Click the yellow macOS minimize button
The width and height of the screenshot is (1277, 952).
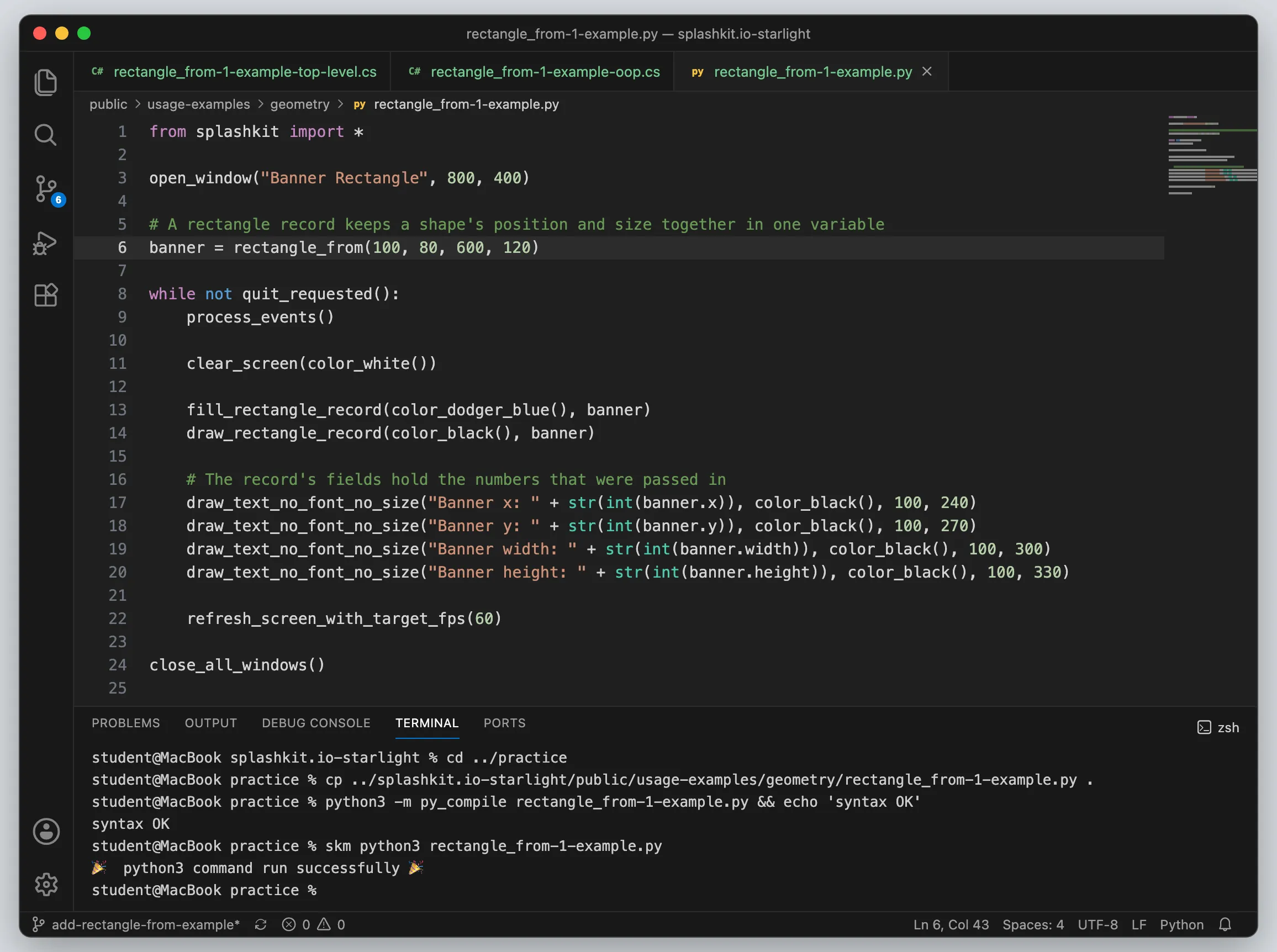click(x=62, y=34)
